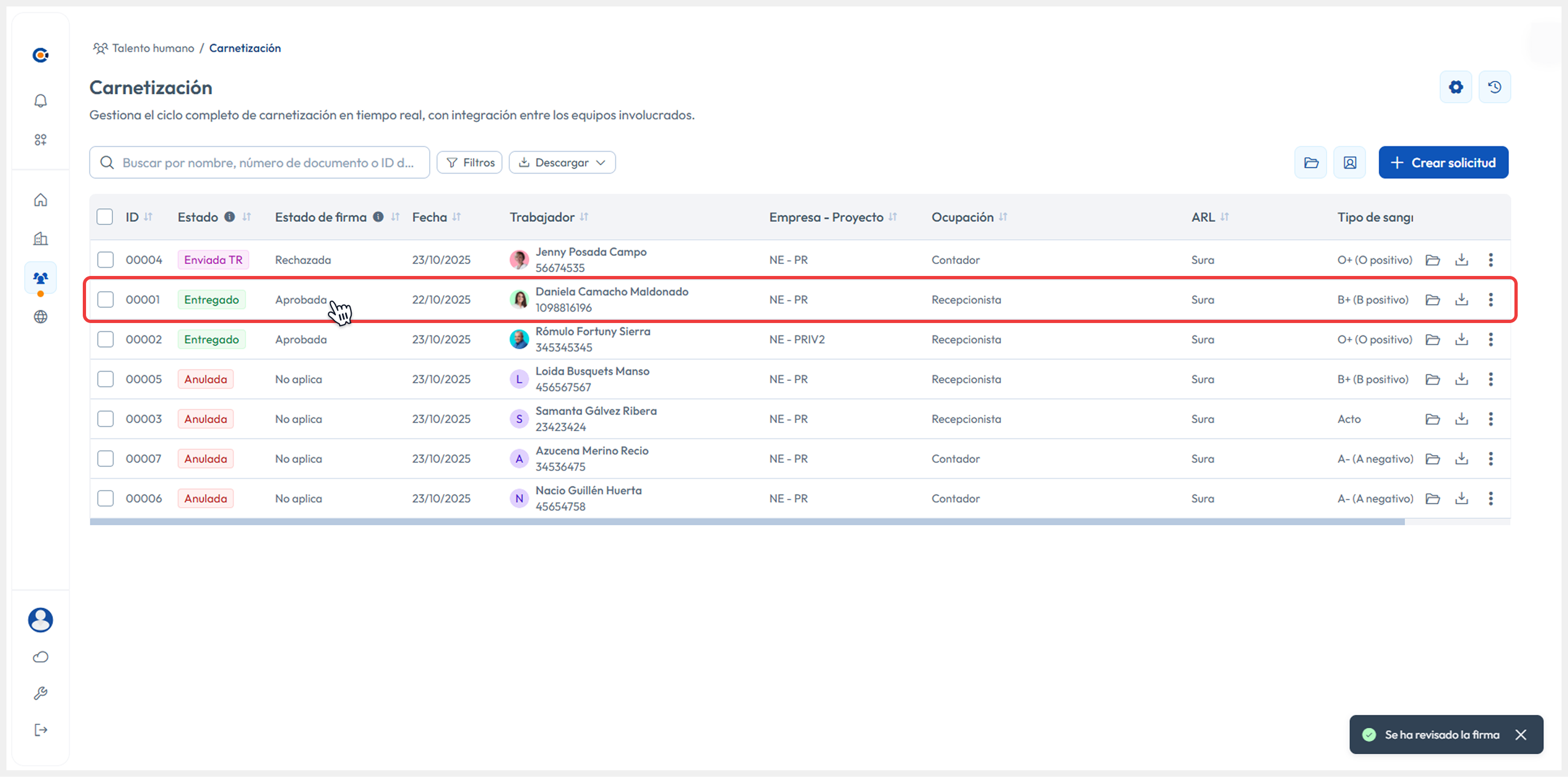
Task: Open the globe icon in sidebar
Action: coord(40,317)
